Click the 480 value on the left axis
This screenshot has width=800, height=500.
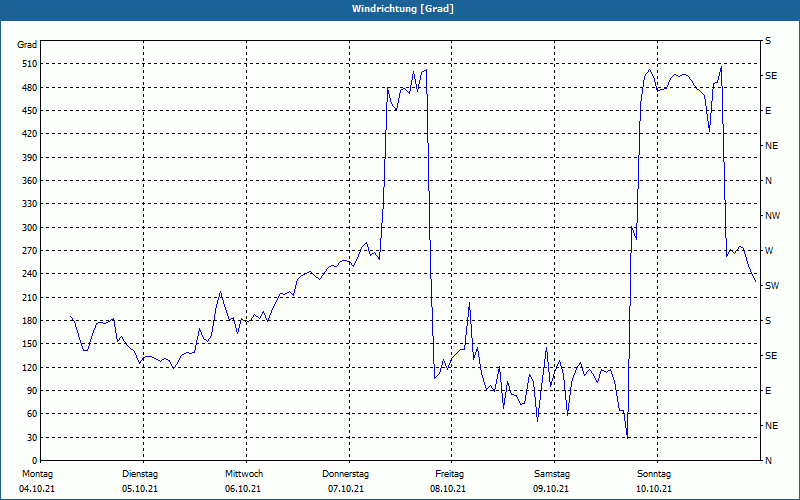pyautogui.click(x=30, y=88)
